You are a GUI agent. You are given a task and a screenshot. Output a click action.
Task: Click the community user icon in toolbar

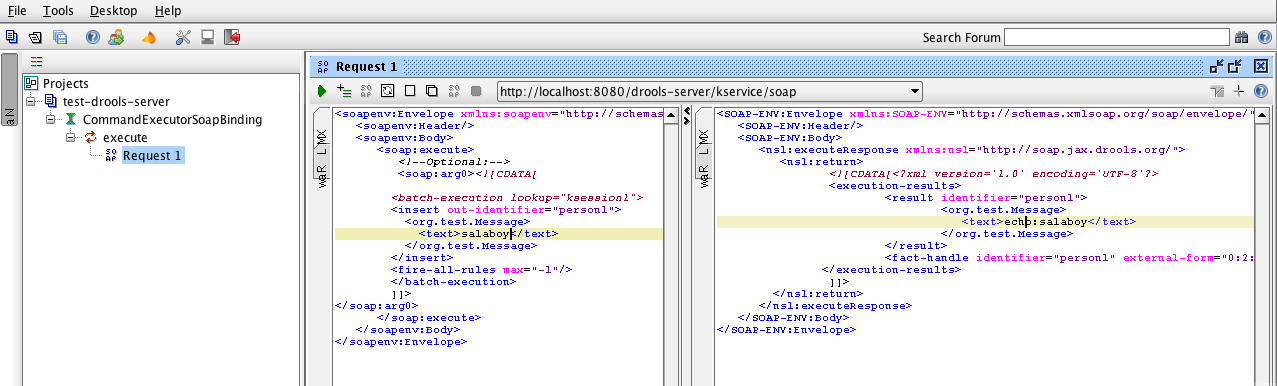117,37
